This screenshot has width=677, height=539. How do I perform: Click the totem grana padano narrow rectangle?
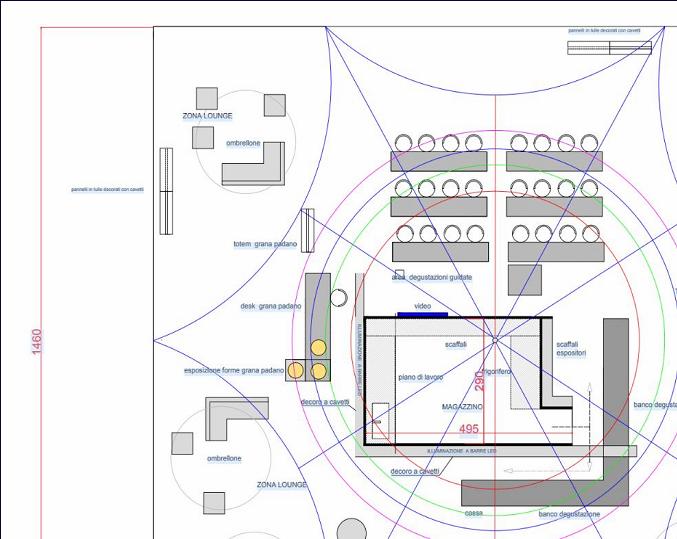[307, 231]
